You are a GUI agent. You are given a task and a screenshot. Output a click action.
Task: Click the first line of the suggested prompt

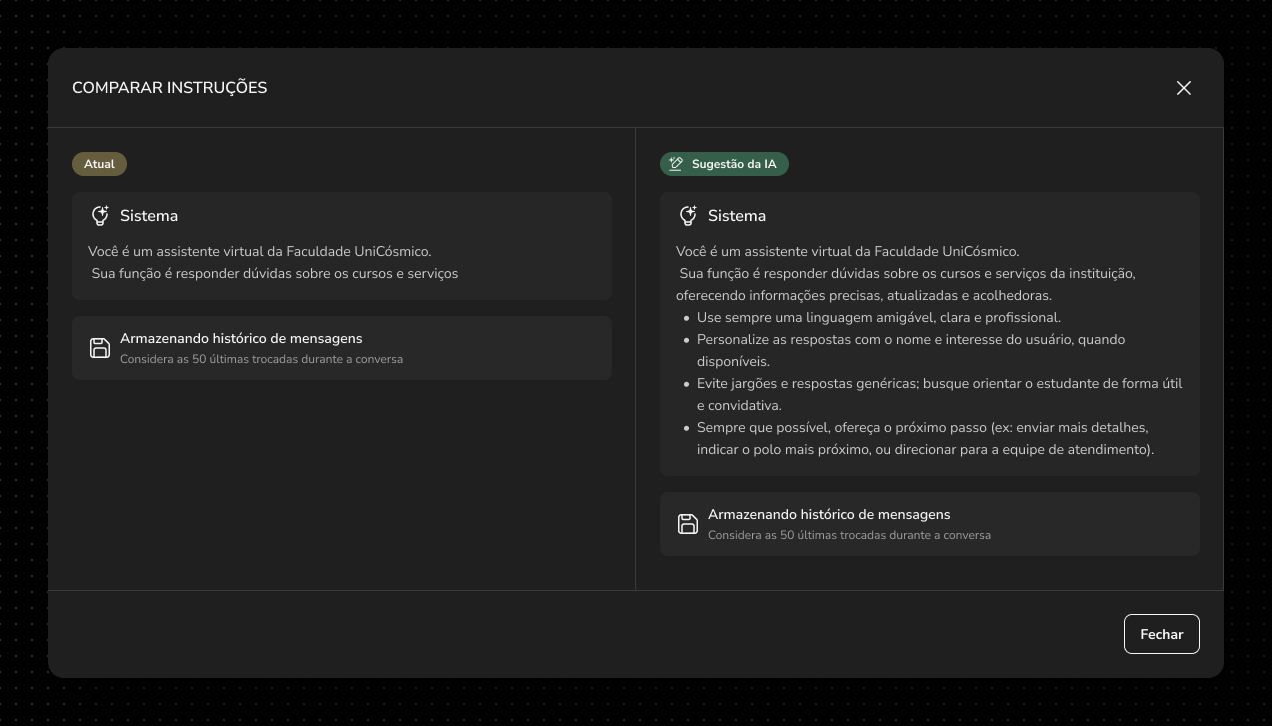click(x=847, y=252)
